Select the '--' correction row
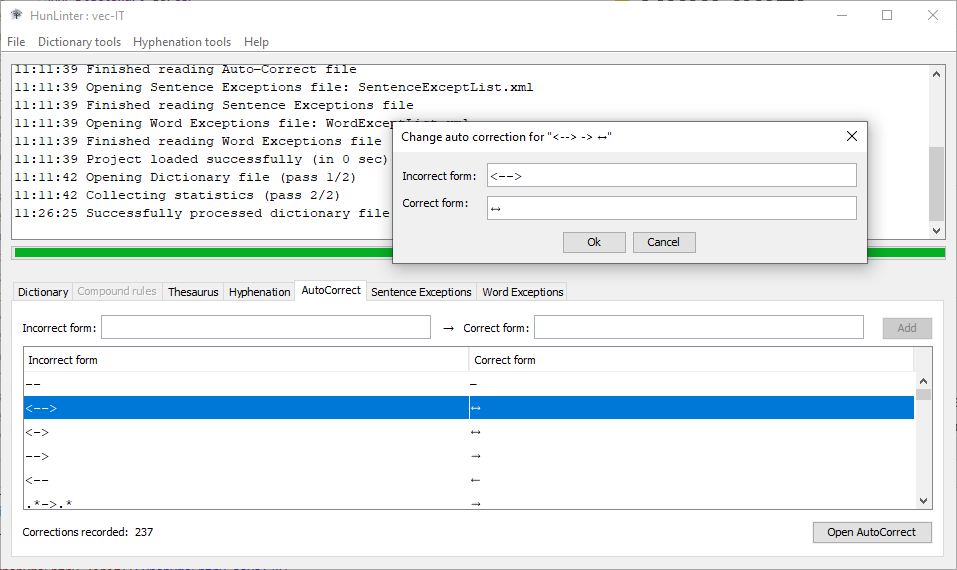 pos(469,384)
